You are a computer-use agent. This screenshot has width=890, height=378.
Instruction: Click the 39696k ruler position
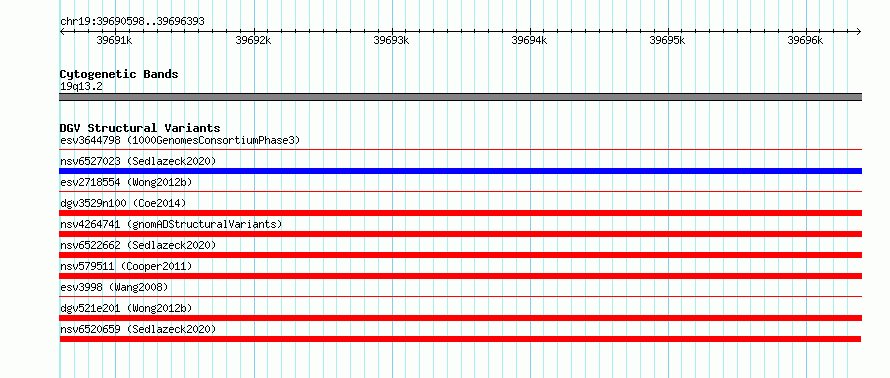pos(805,40)
